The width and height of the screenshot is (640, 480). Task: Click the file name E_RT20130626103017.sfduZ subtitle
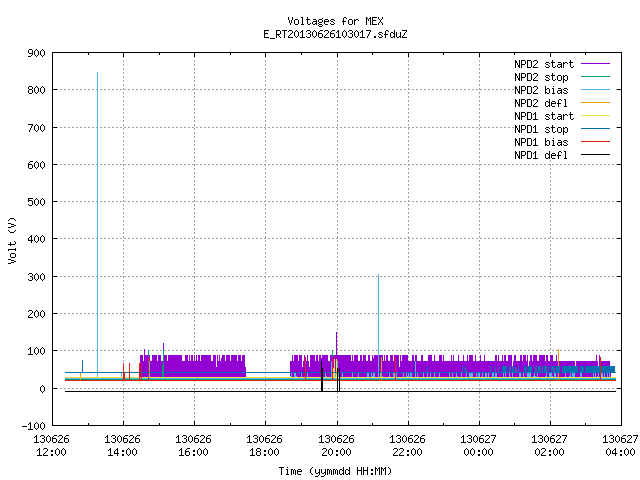[x=335, y=34]
